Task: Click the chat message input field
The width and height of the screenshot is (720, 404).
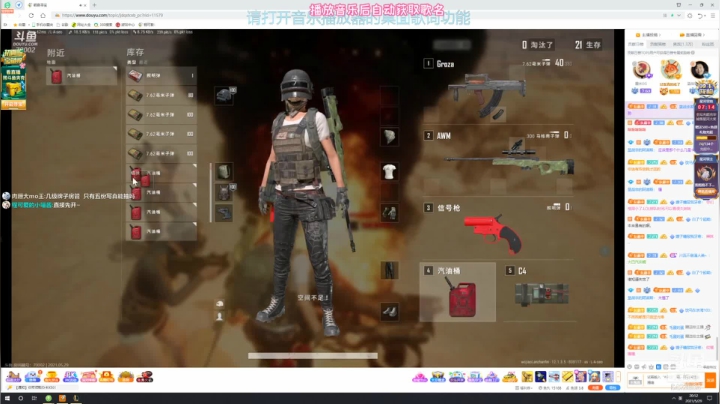Action: pos(674,380)
